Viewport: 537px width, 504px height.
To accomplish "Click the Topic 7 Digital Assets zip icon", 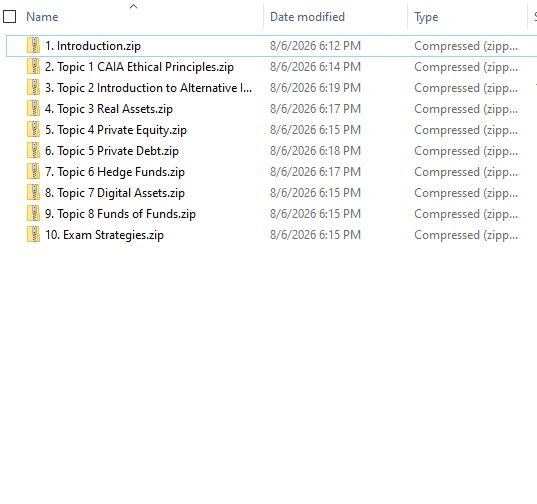I will [x=33, y=192].
